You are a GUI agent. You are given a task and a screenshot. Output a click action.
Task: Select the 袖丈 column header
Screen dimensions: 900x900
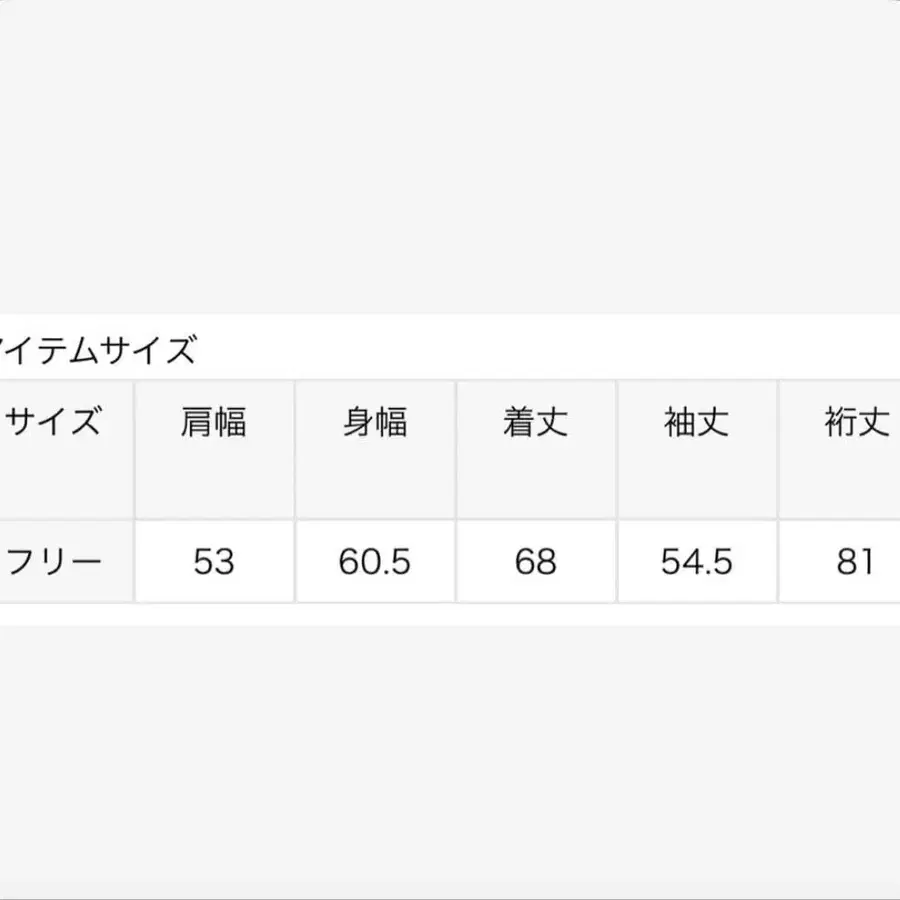click(696, 423)
